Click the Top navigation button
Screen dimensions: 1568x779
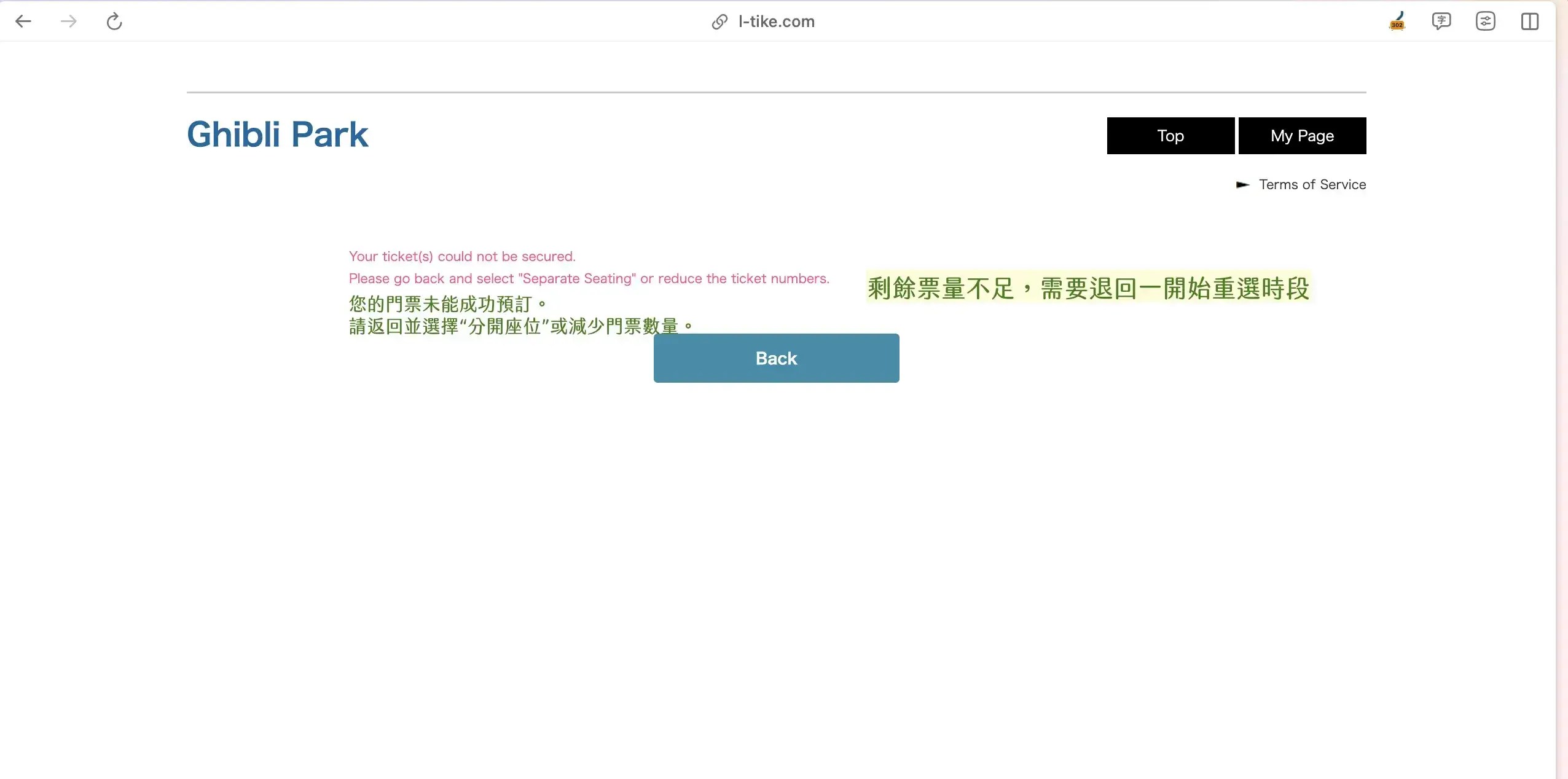[1170, 135]
